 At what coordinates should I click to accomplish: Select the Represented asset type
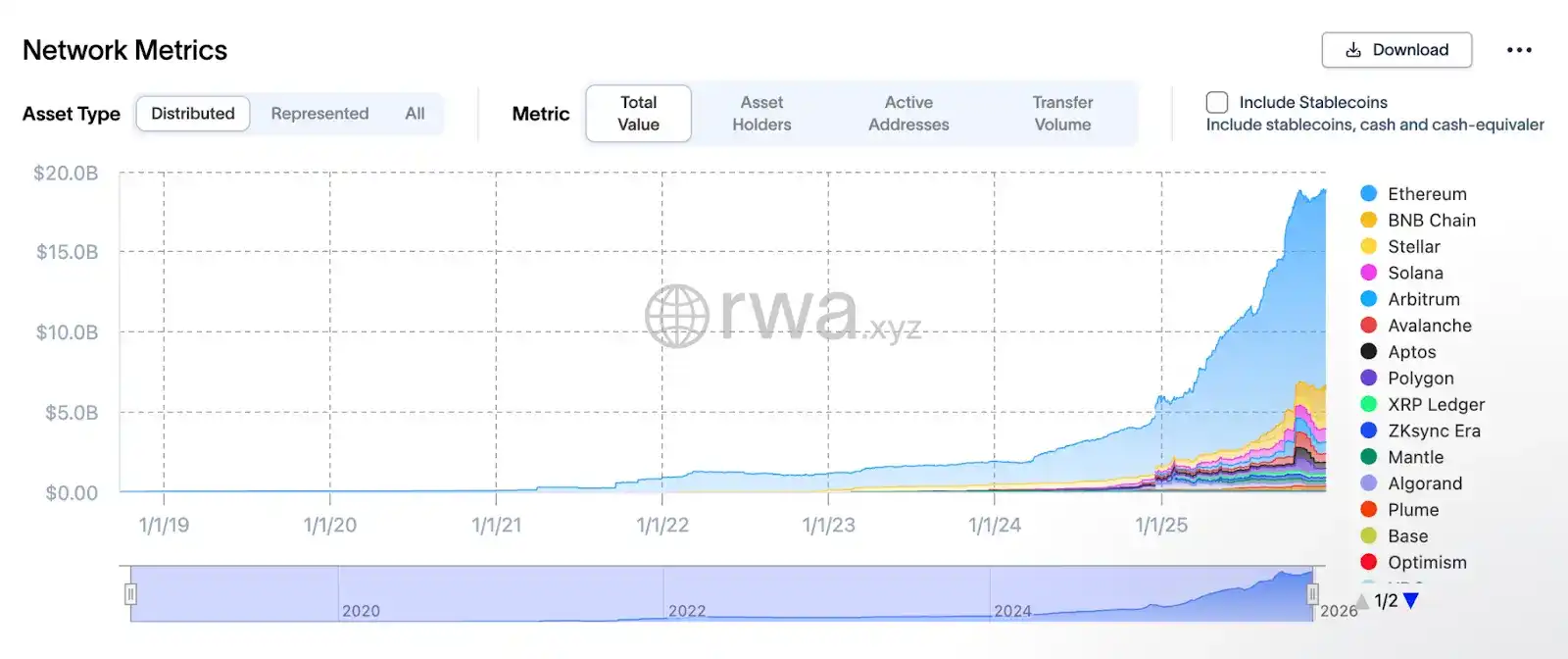319,114
